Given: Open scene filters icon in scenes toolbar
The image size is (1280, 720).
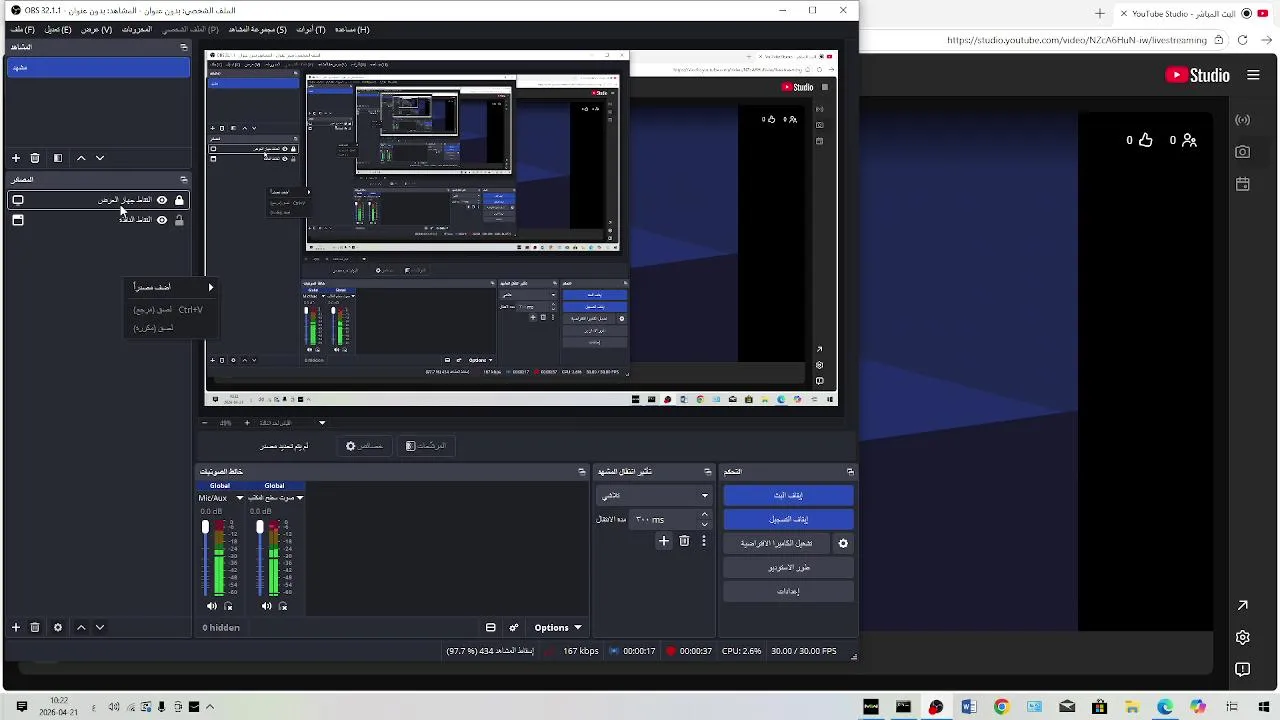Looking at the screenshot, I should 58,158.
